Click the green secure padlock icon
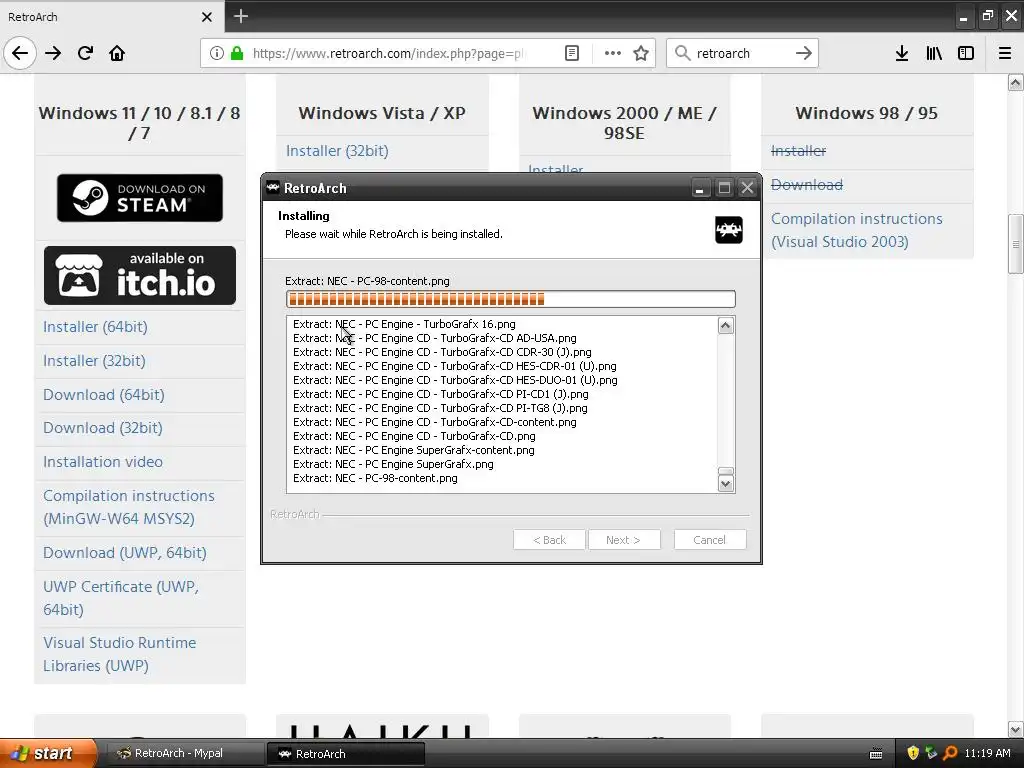The width and height of the screenshot is (1024, 768). click(237, 53)
